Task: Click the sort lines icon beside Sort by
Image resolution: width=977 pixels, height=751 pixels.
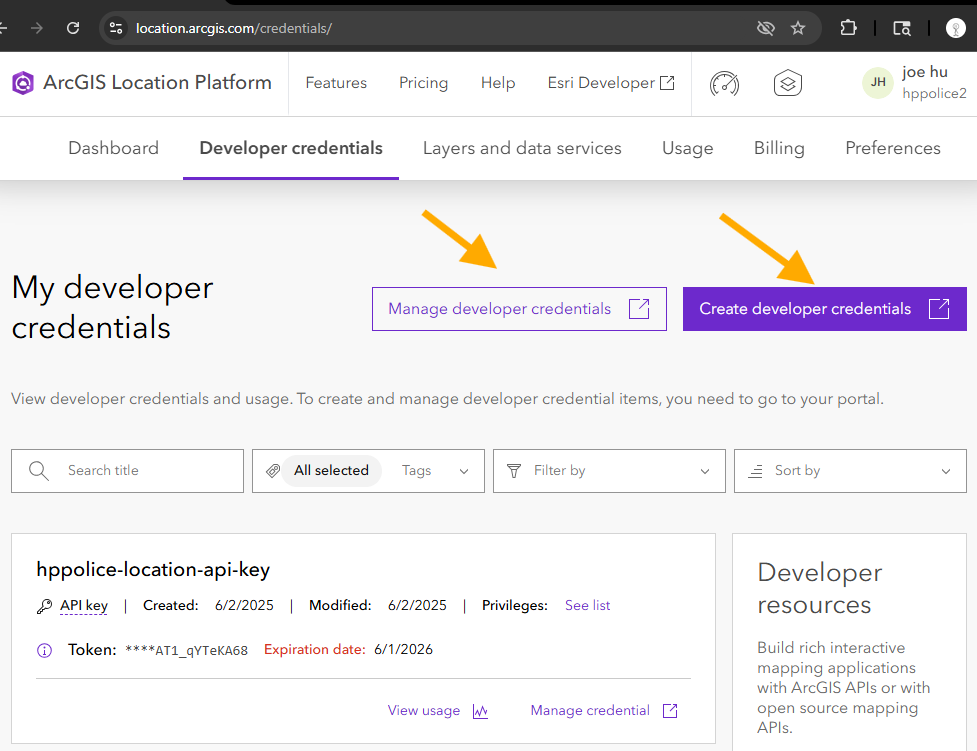Action: pyautogui.click(x=755, y=471)
